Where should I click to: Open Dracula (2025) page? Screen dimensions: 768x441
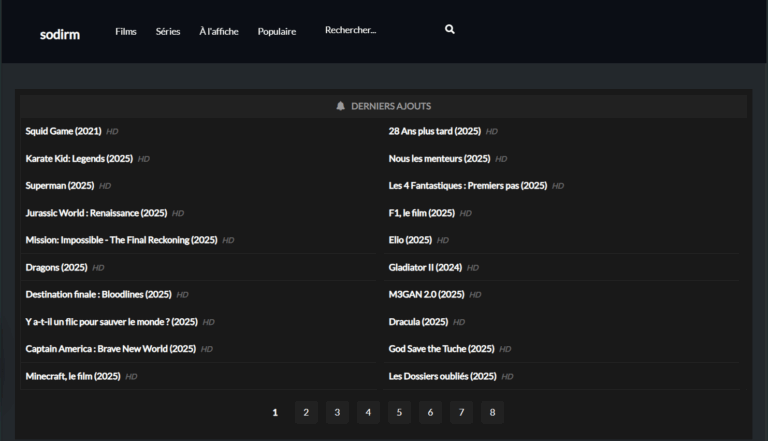click(418, 322)
